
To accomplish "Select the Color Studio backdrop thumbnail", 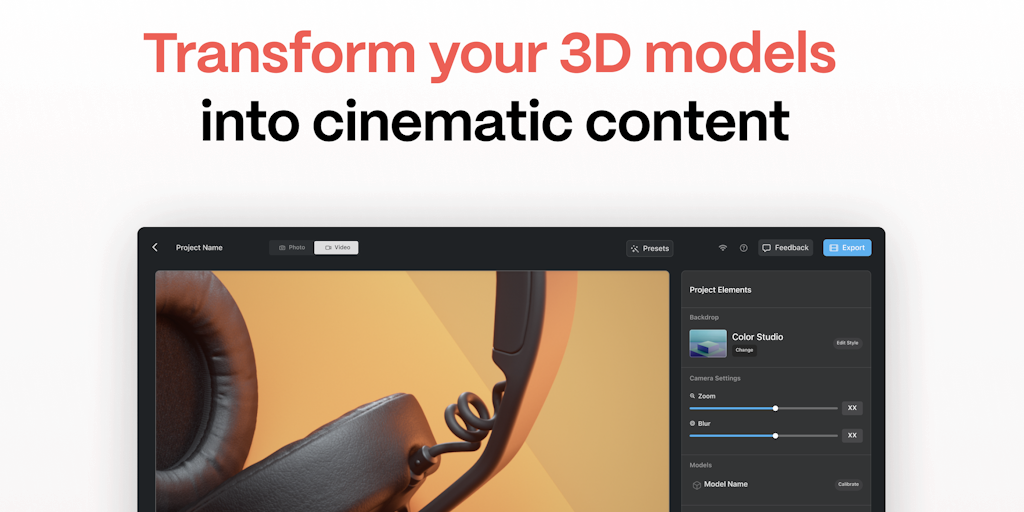I will (x=708, y=343).
